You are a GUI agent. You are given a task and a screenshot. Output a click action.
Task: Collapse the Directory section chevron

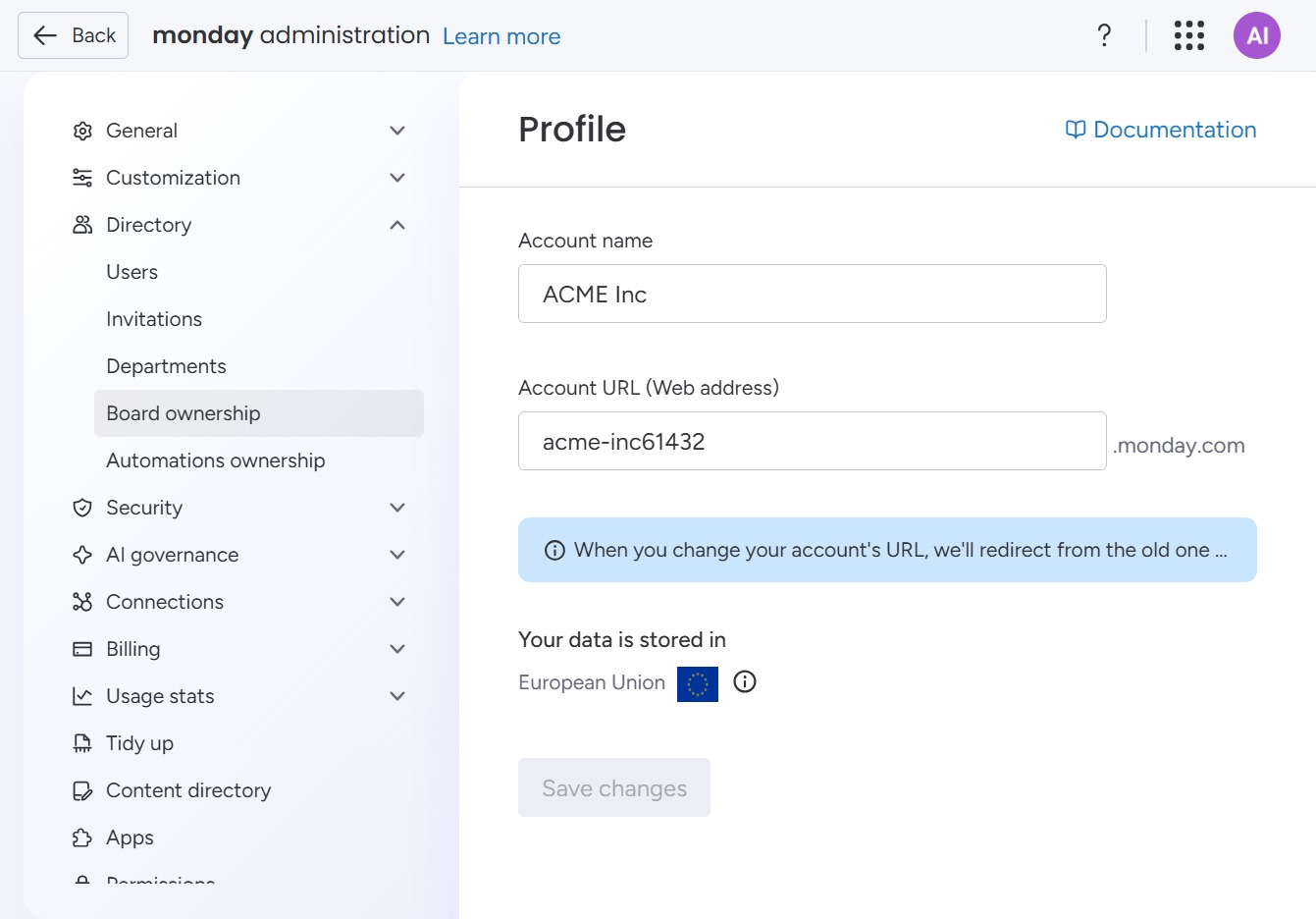[x=397, y=225]
